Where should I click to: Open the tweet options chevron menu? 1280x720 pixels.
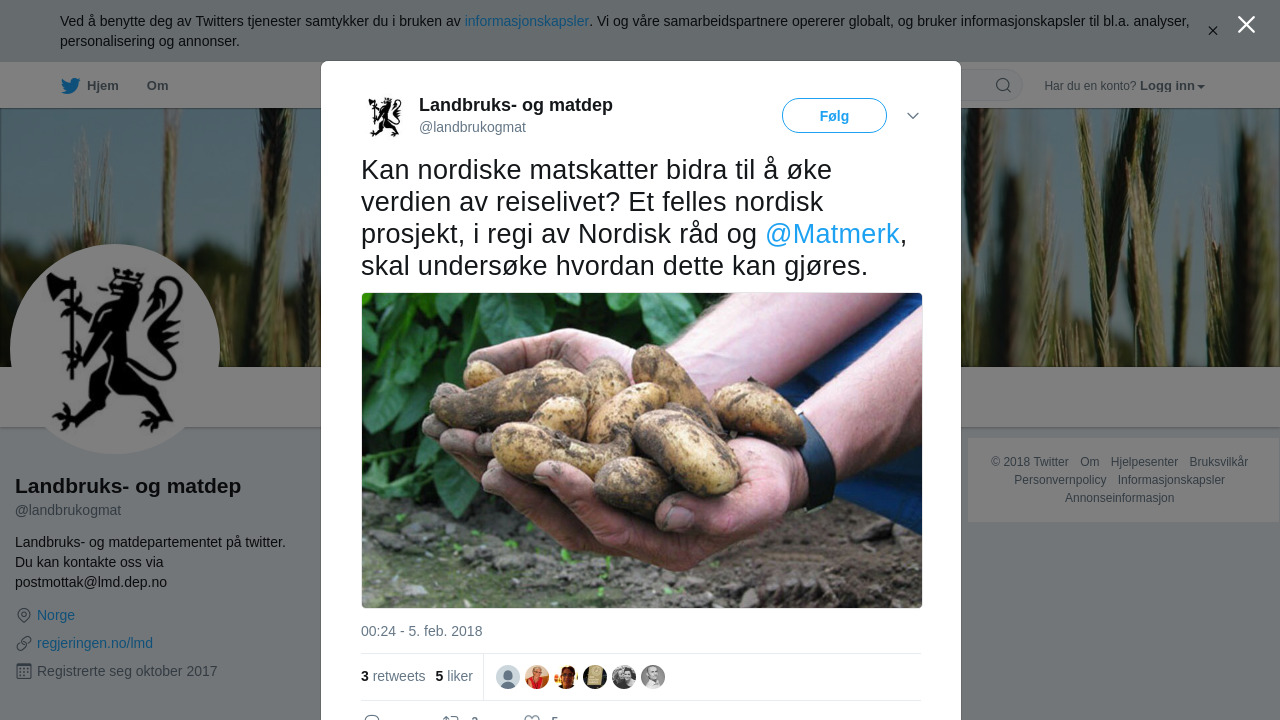[x=913, y=116]
